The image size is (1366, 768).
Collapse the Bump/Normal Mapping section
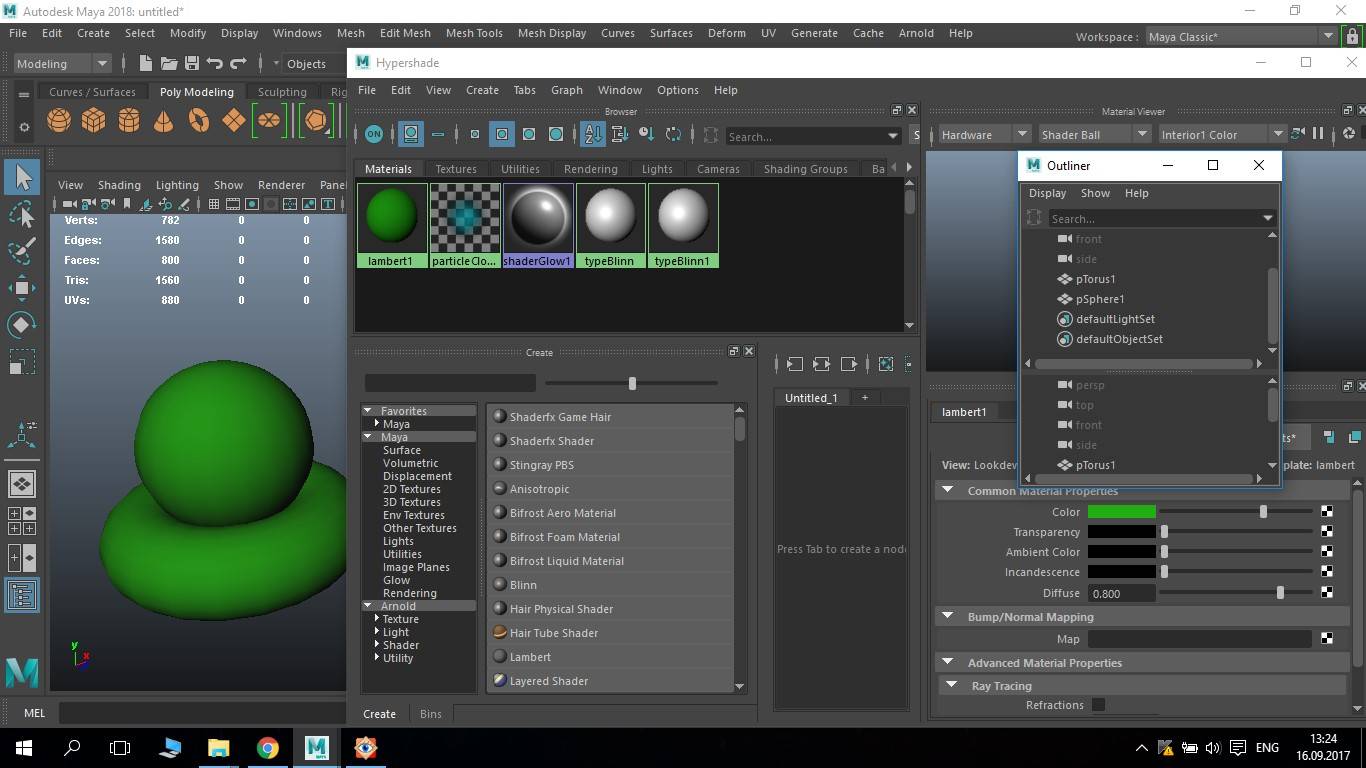click(947, 617)
